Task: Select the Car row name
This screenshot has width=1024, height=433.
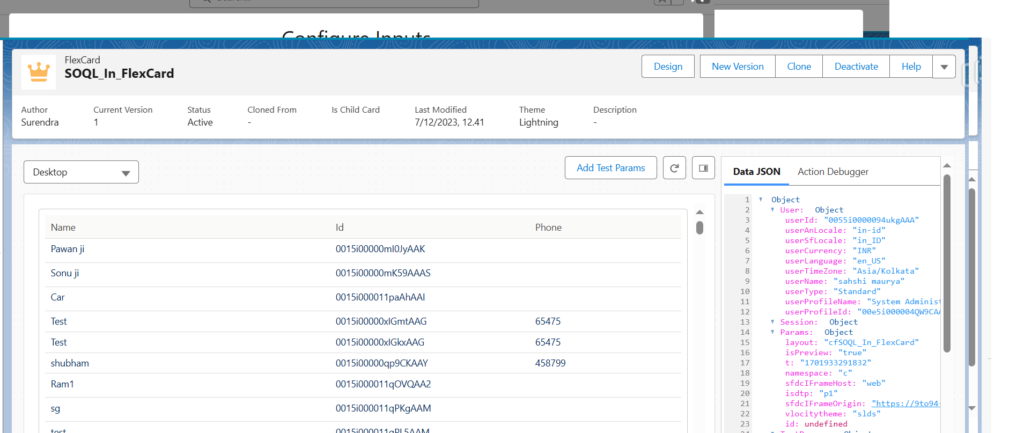Action: (57, 297)
